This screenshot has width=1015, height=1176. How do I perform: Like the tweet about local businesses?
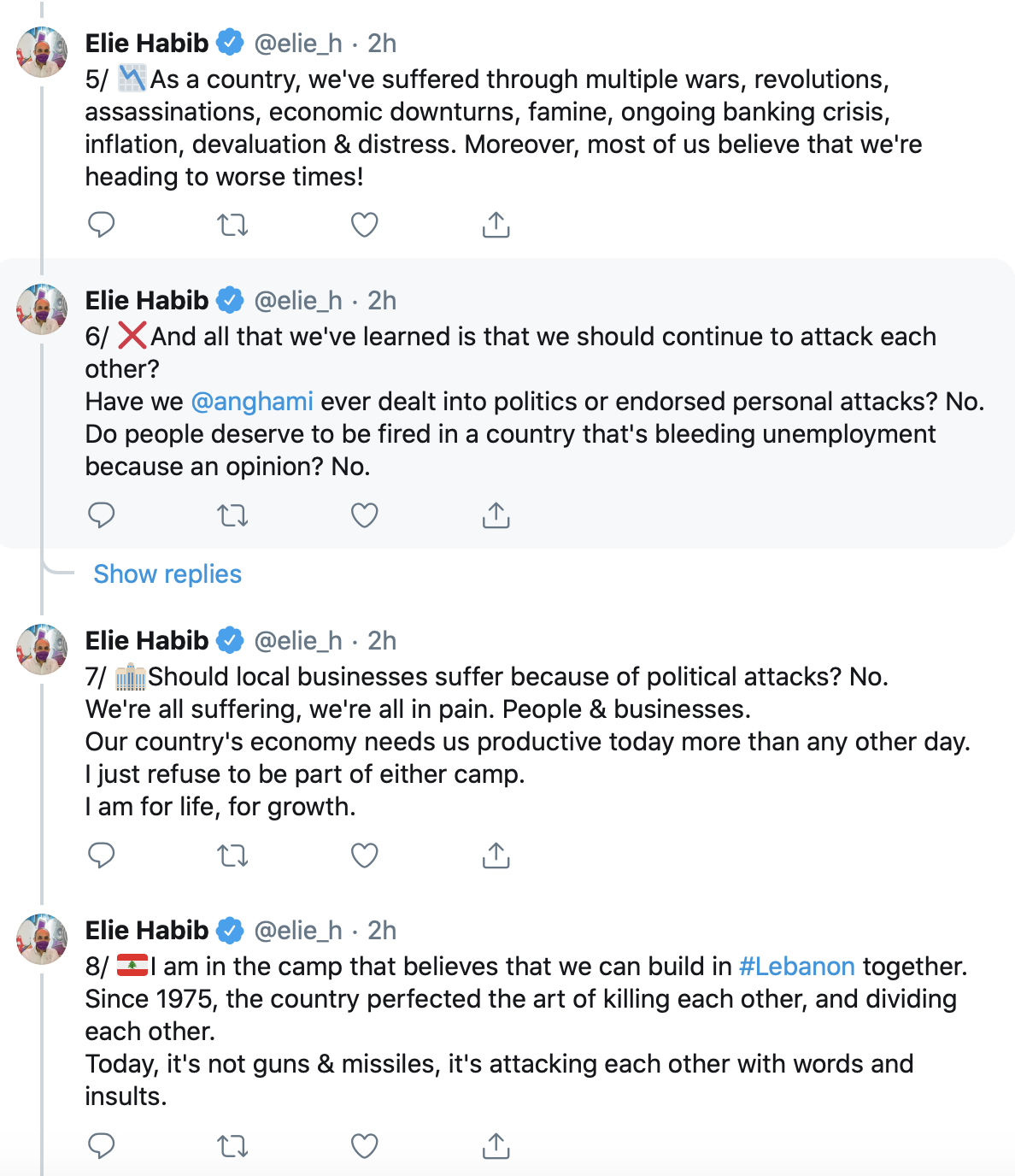pos(365,856)
